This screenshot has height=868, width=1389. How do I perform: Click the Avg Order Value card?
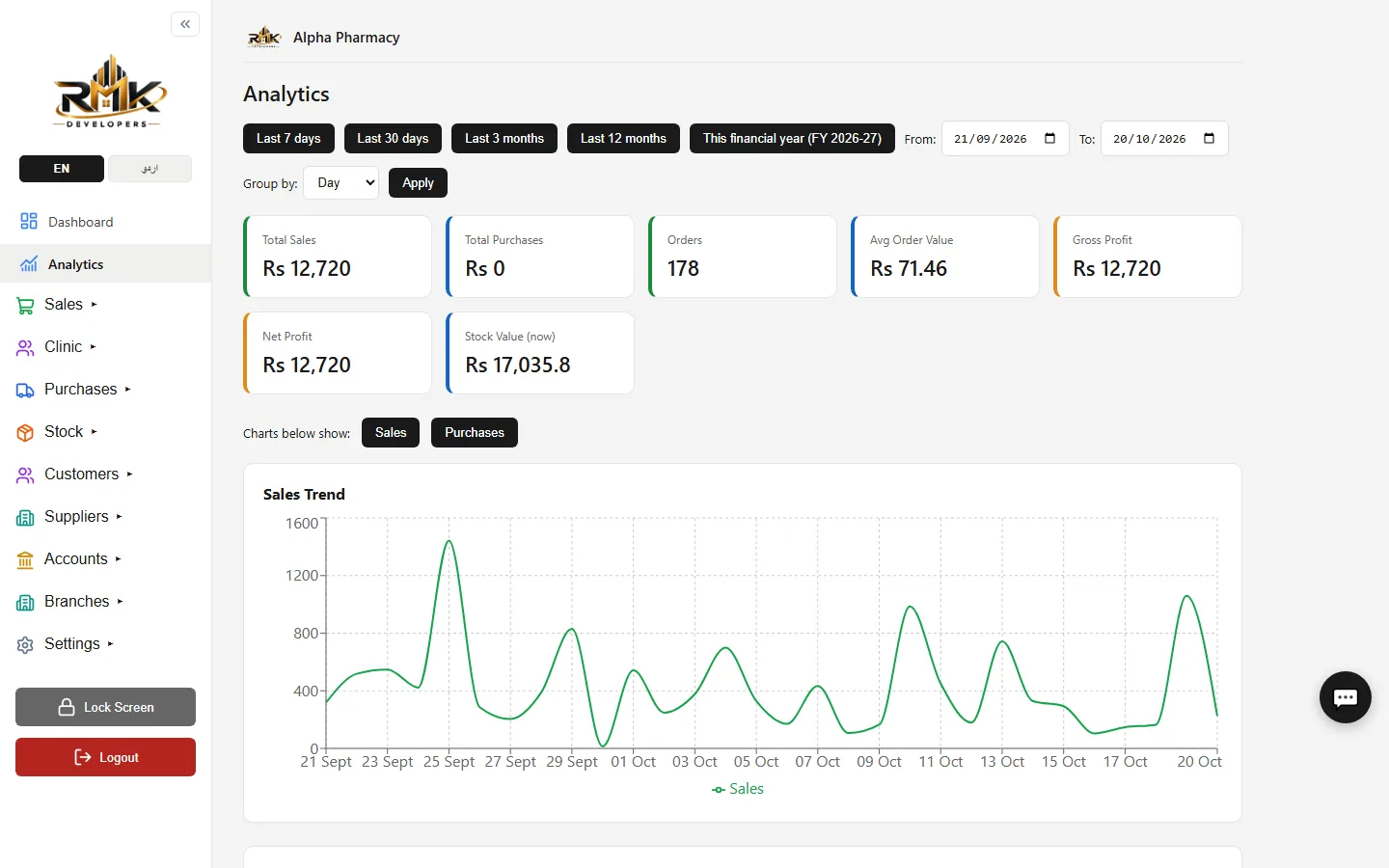[945, 257]
